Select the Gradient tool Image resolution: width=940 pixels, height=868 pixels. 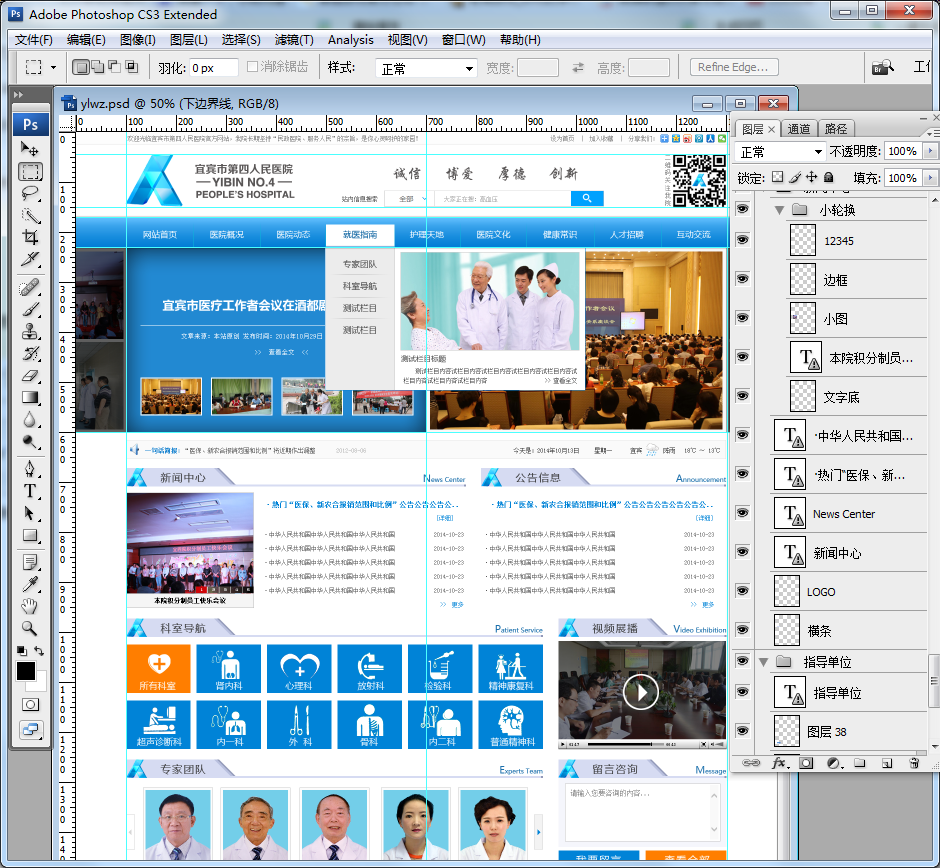point(30,397)
